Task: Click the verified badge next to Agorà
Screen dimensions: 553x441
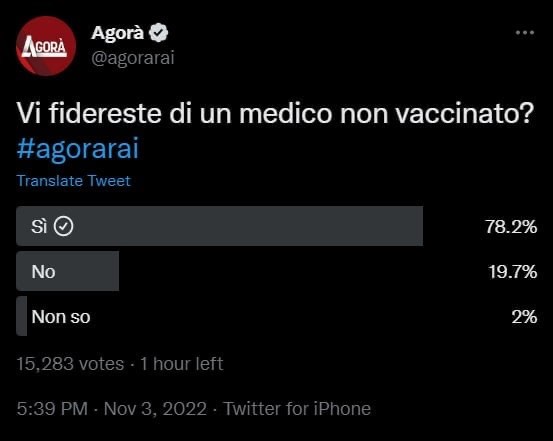Action: click(x=158, y=33)
